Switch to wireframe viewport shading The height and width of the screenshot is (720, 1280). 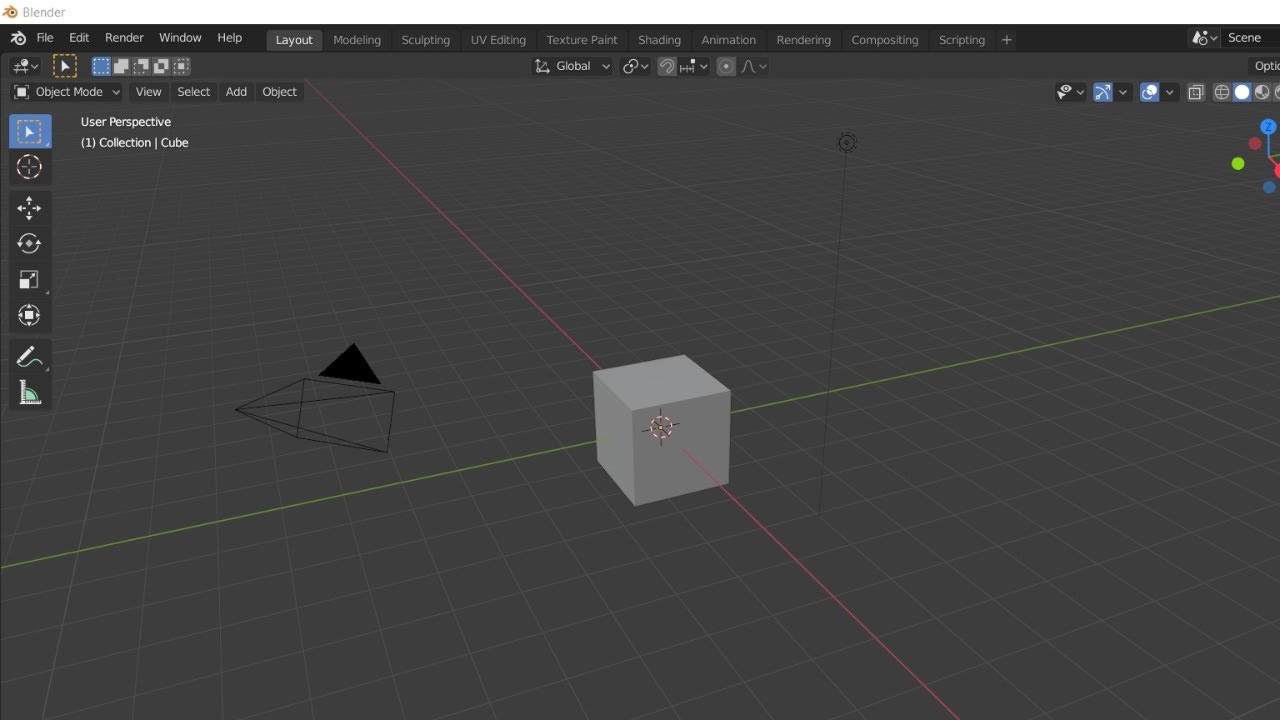click(1222, 92)
